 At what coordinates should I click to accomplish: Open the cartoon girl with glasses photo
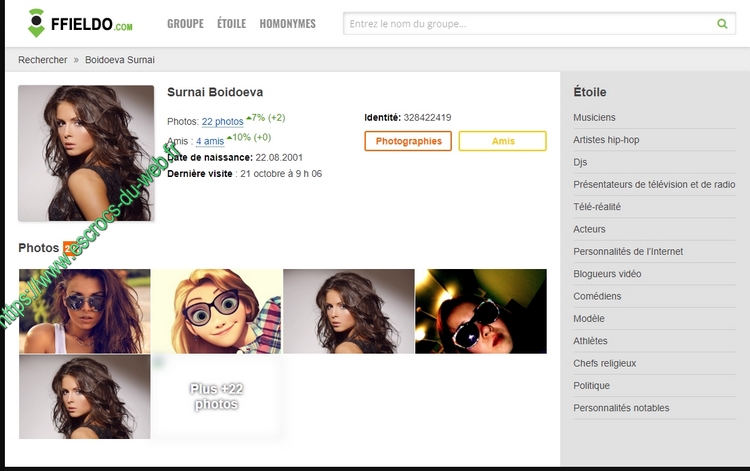(216, 311)
